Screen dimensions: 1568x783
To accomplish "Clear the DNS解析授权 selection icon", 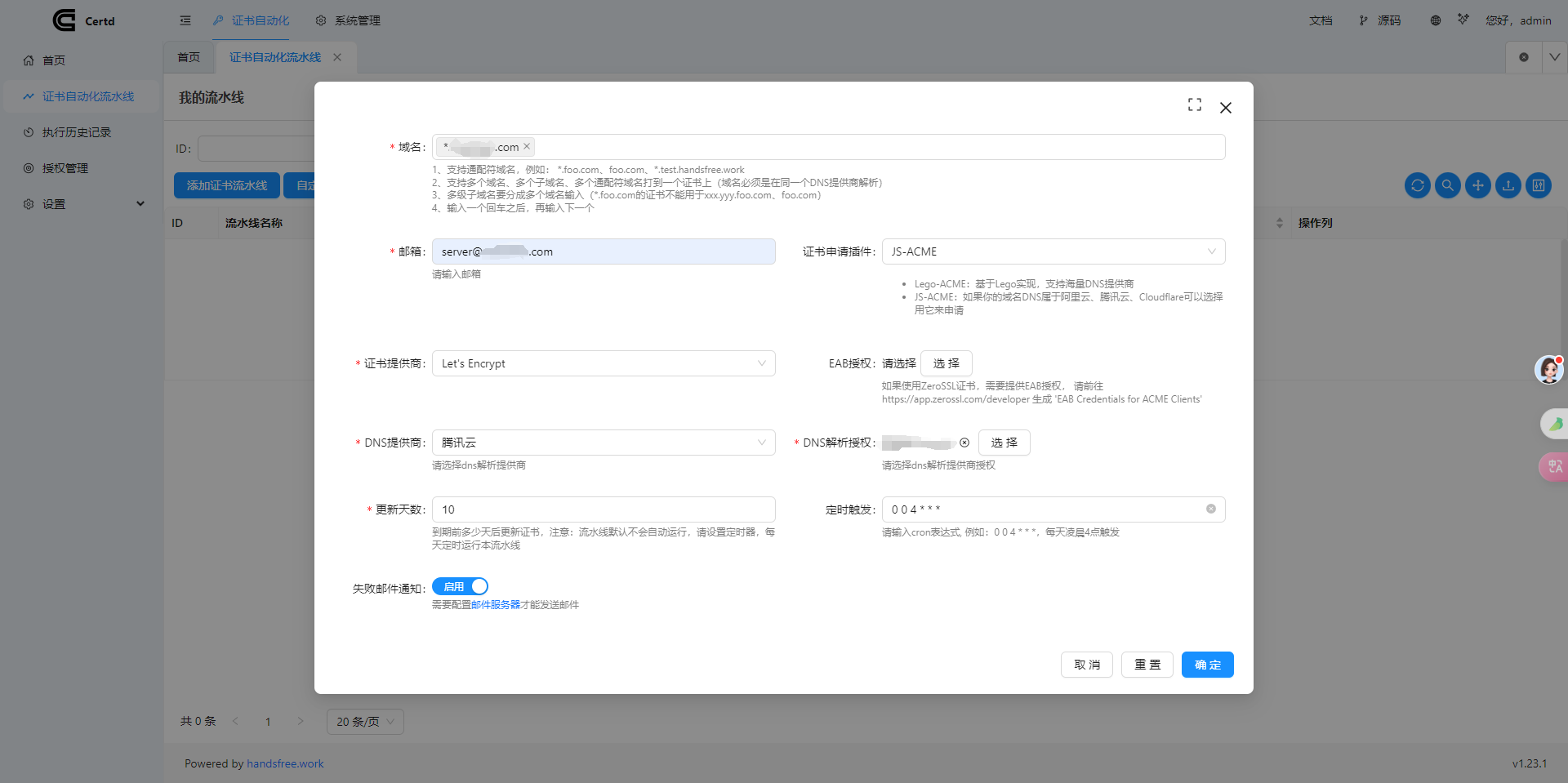I will (x=964, y=443).
